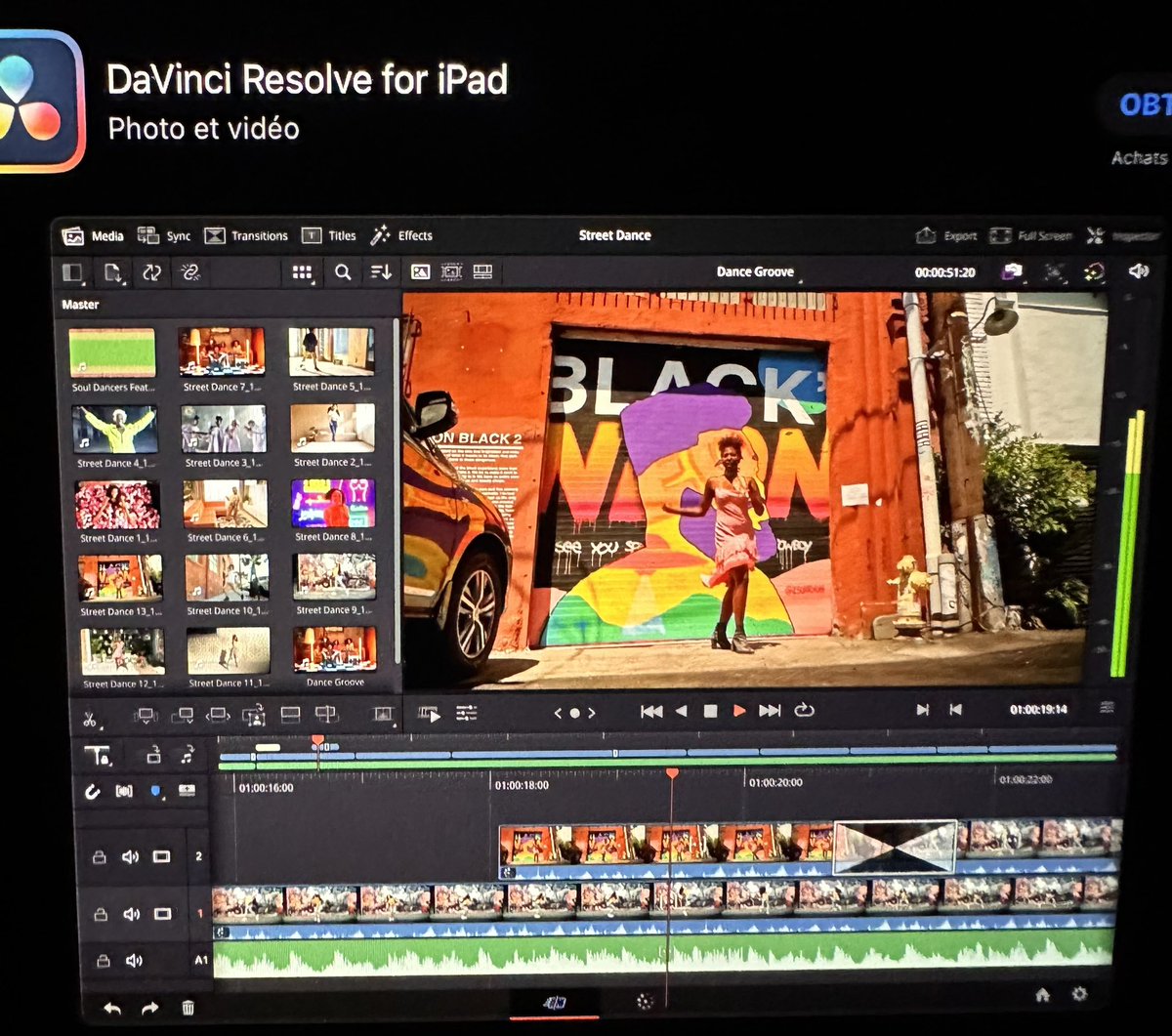Open the Transitions tab
This screenshot has height=1036, width=1172.
click(x=246, y=236)
